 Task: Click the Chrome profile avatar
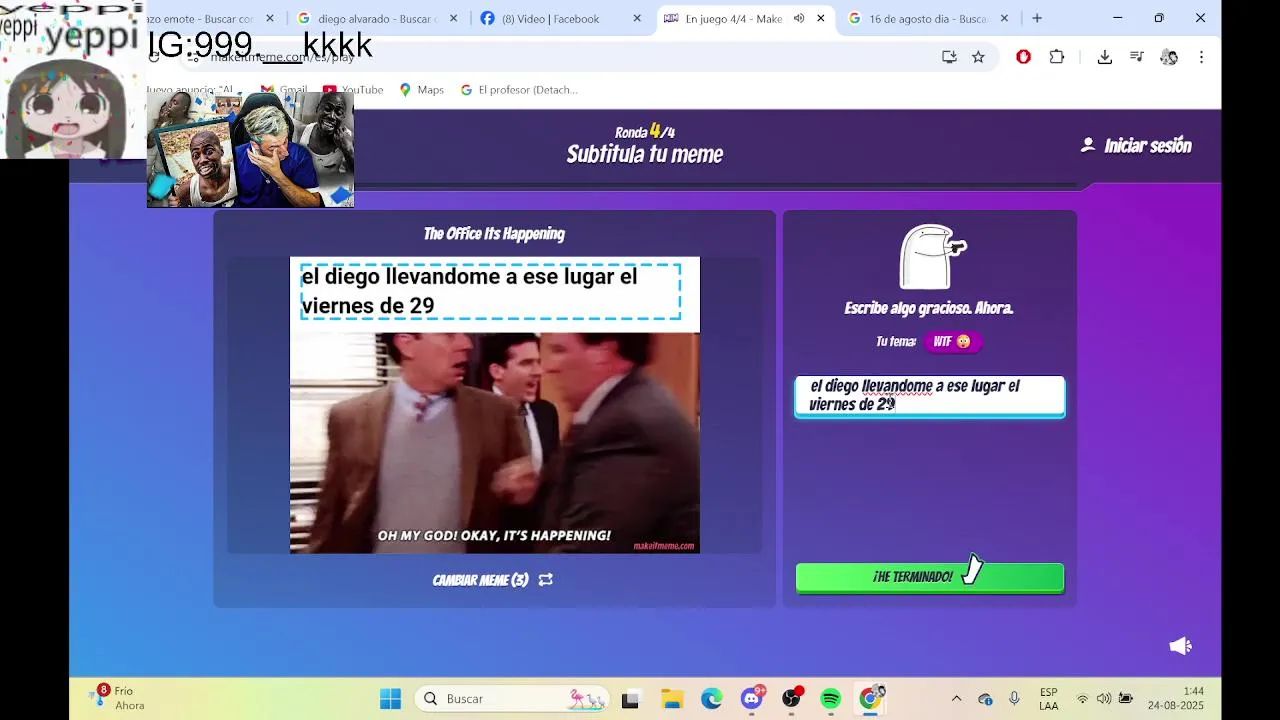coord(1169,57)
